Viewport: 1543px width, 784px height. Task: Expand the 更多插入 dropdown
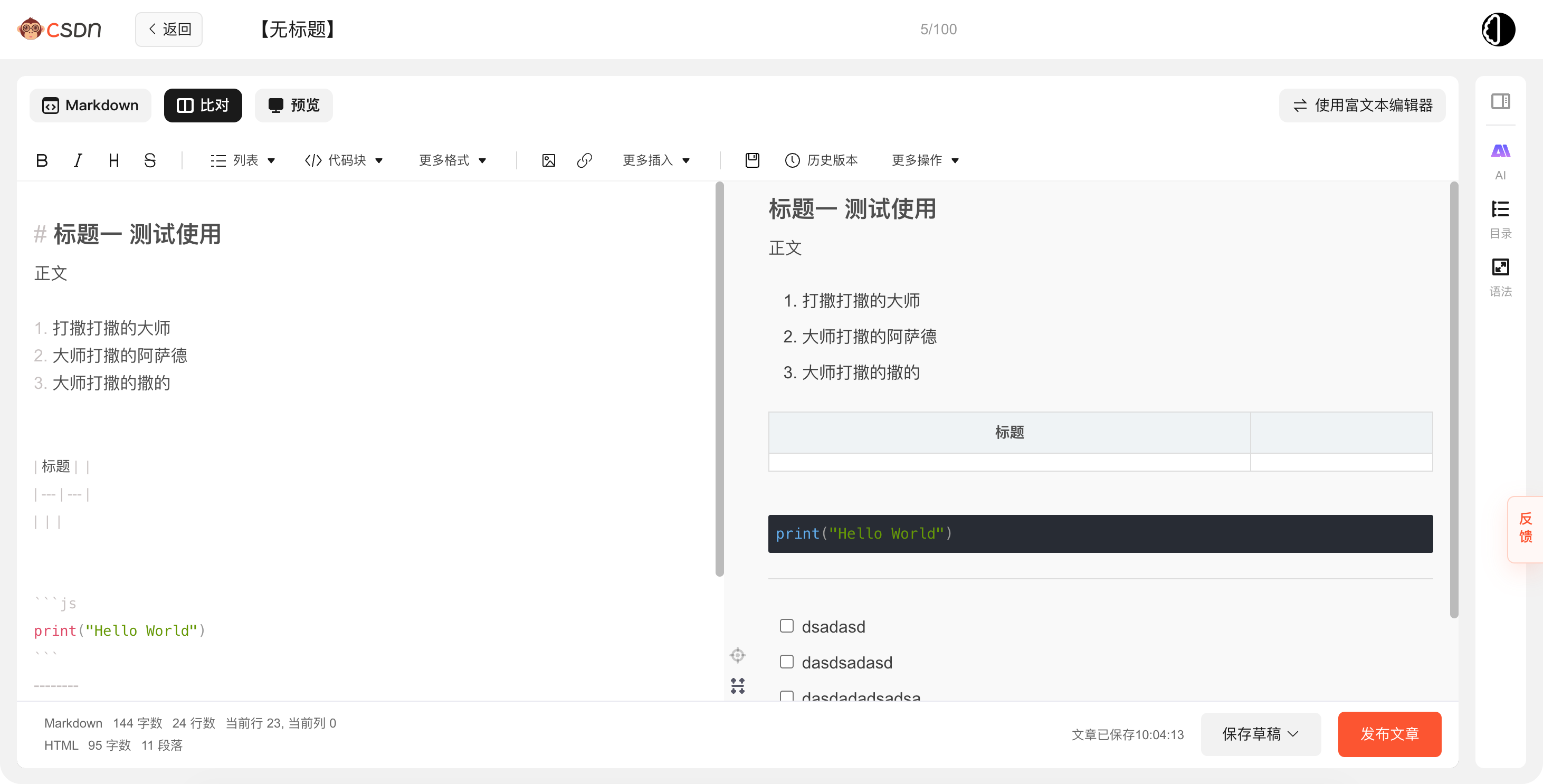point(656,160)
